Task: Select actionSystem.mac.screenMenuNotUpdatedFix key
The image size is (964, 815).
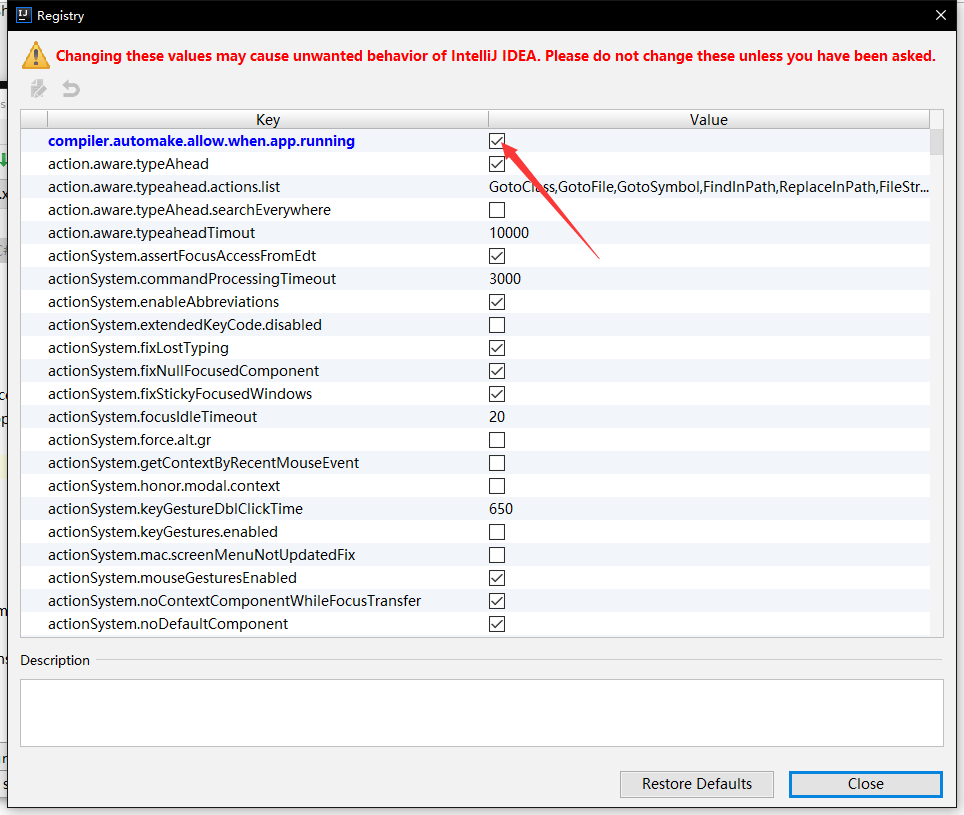Action: (x=202, y=555)
